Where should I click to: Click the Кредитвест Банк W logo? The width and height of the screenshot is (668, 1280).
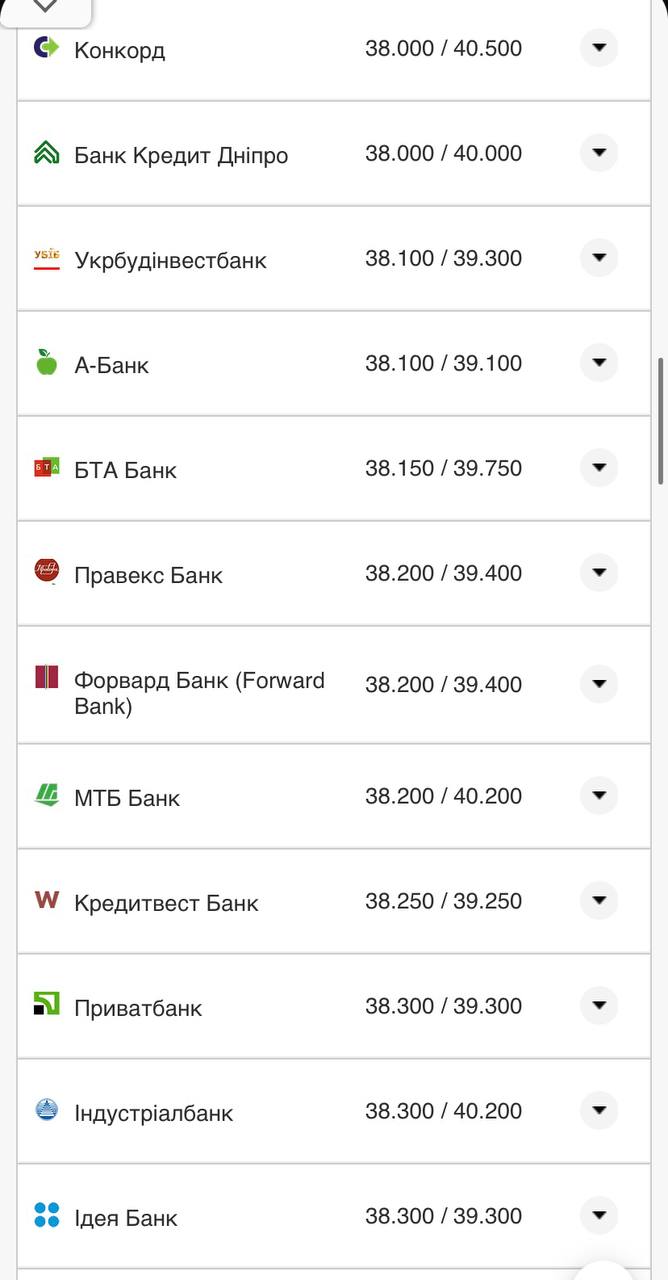[47, 900]
